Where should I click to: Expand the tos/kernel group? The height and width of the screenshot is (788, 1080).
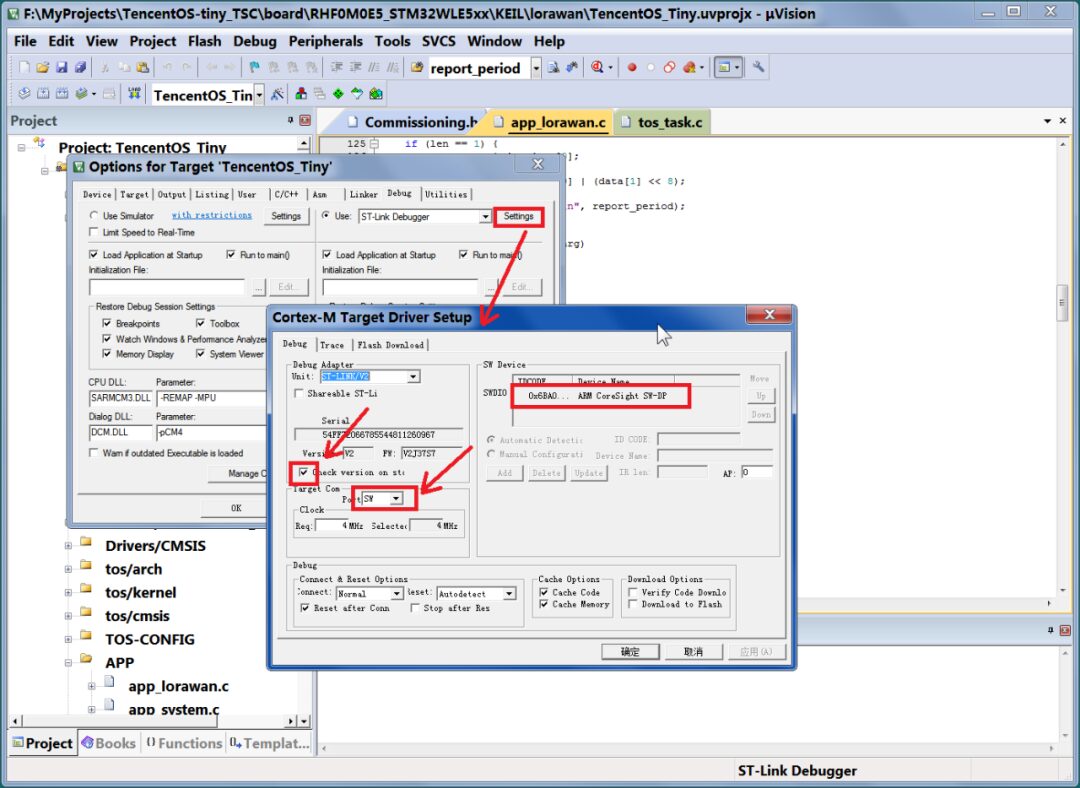coord(68,593)
